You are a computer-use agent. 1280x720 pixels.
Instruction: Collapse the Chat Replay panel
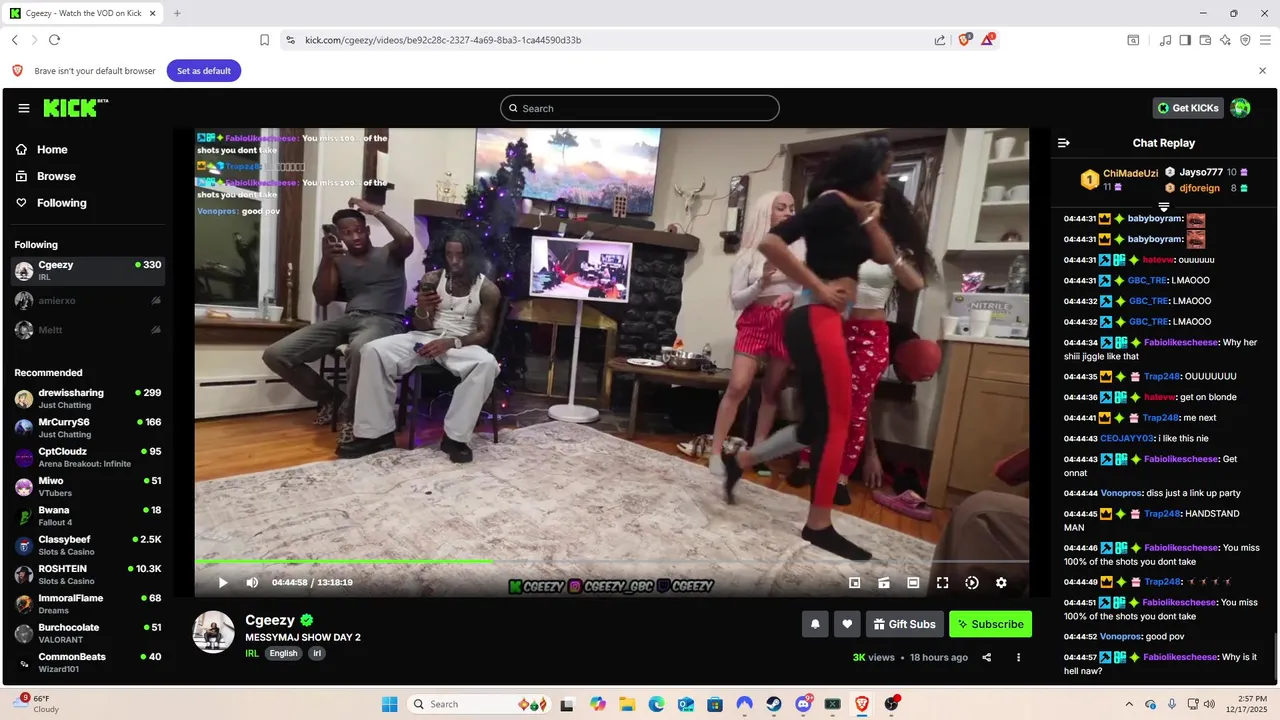(x=1064, y=143)
